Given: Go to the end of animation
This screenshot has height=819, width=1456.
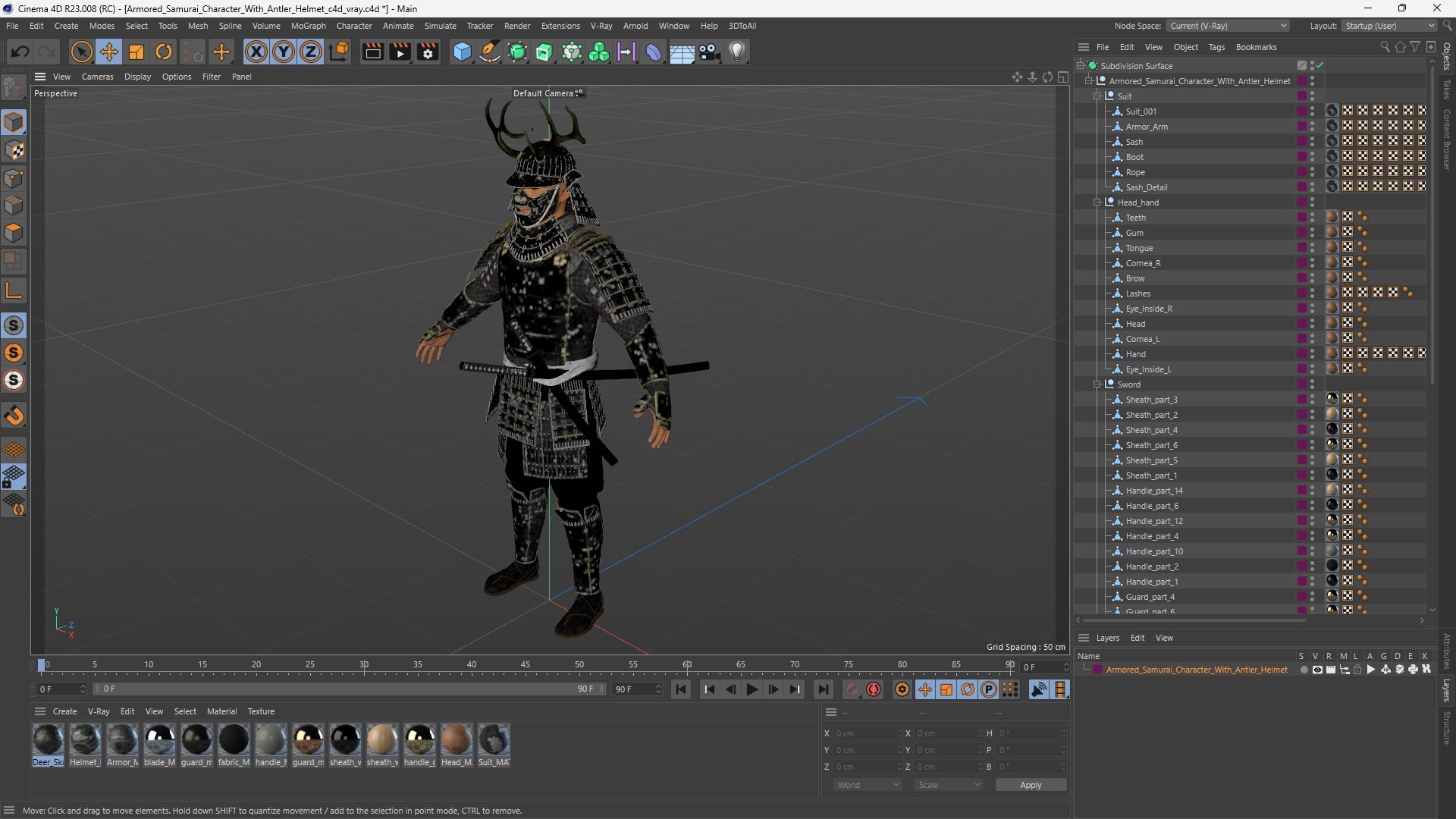Looking at the screenshot, I should click(x=823, y=689).
